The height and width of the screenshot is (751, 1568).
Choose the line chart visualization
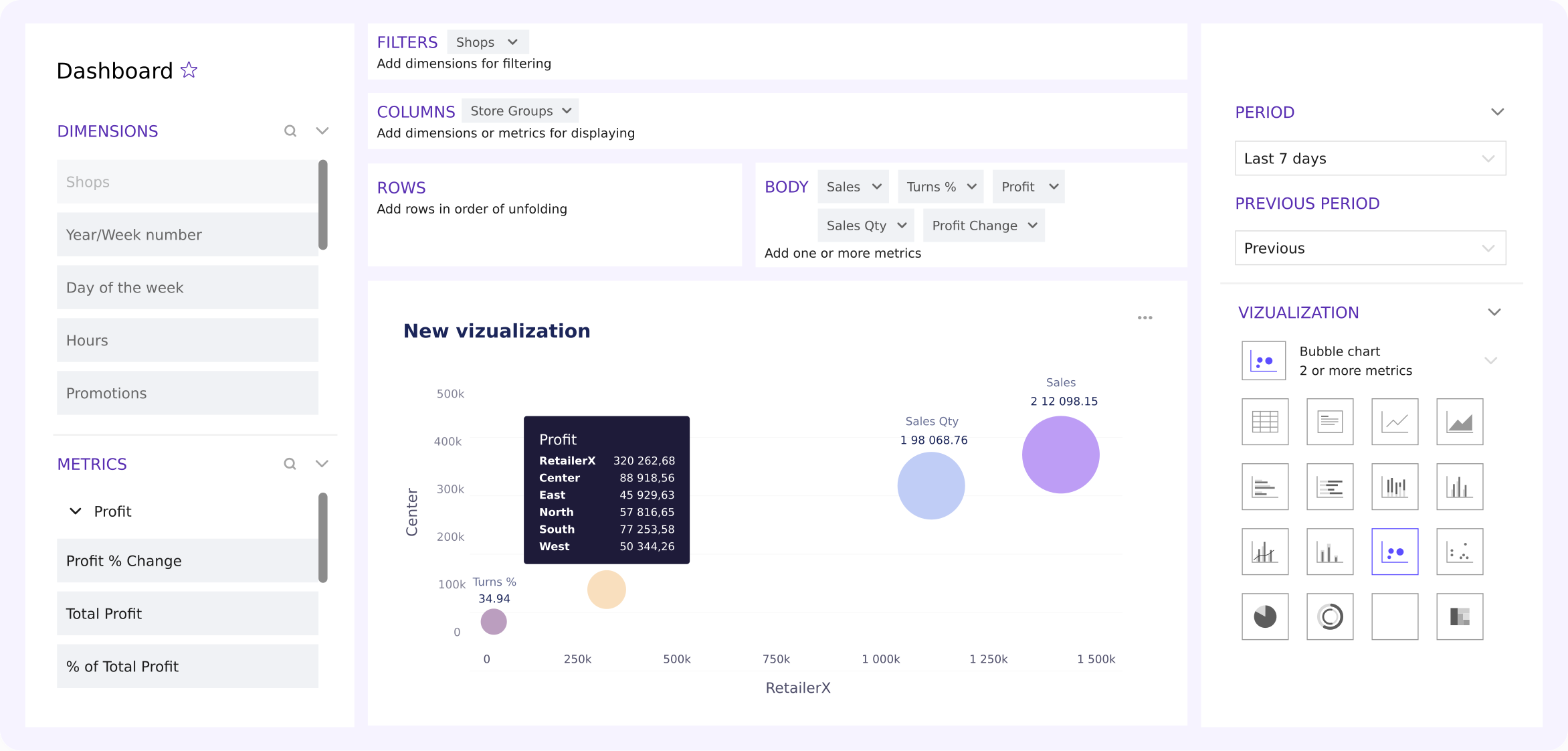click(1394, 422)
